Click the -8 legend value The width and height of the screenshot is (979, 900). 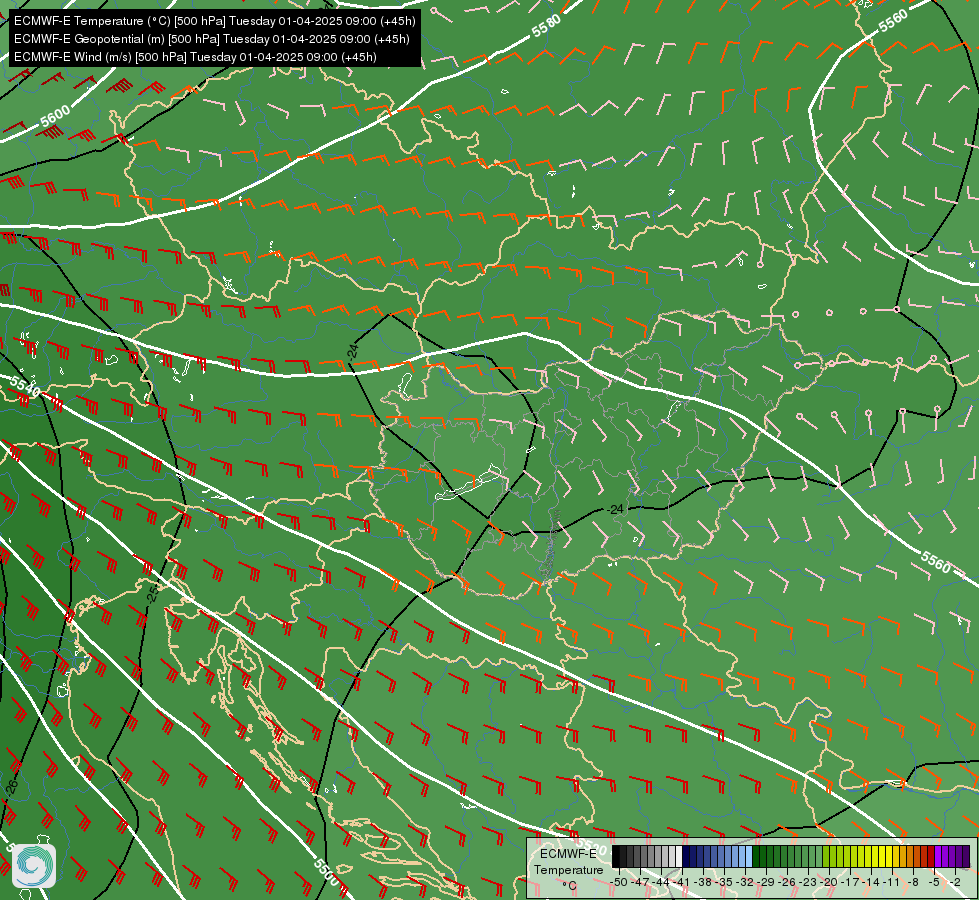tap(913, 883)
